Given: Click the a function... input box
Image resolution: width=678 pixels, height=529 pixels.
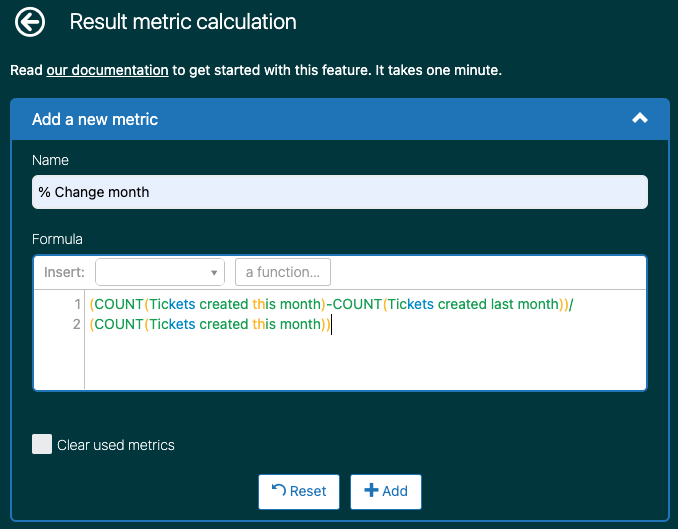Looking at the screenshot, I should click(282, 272).
